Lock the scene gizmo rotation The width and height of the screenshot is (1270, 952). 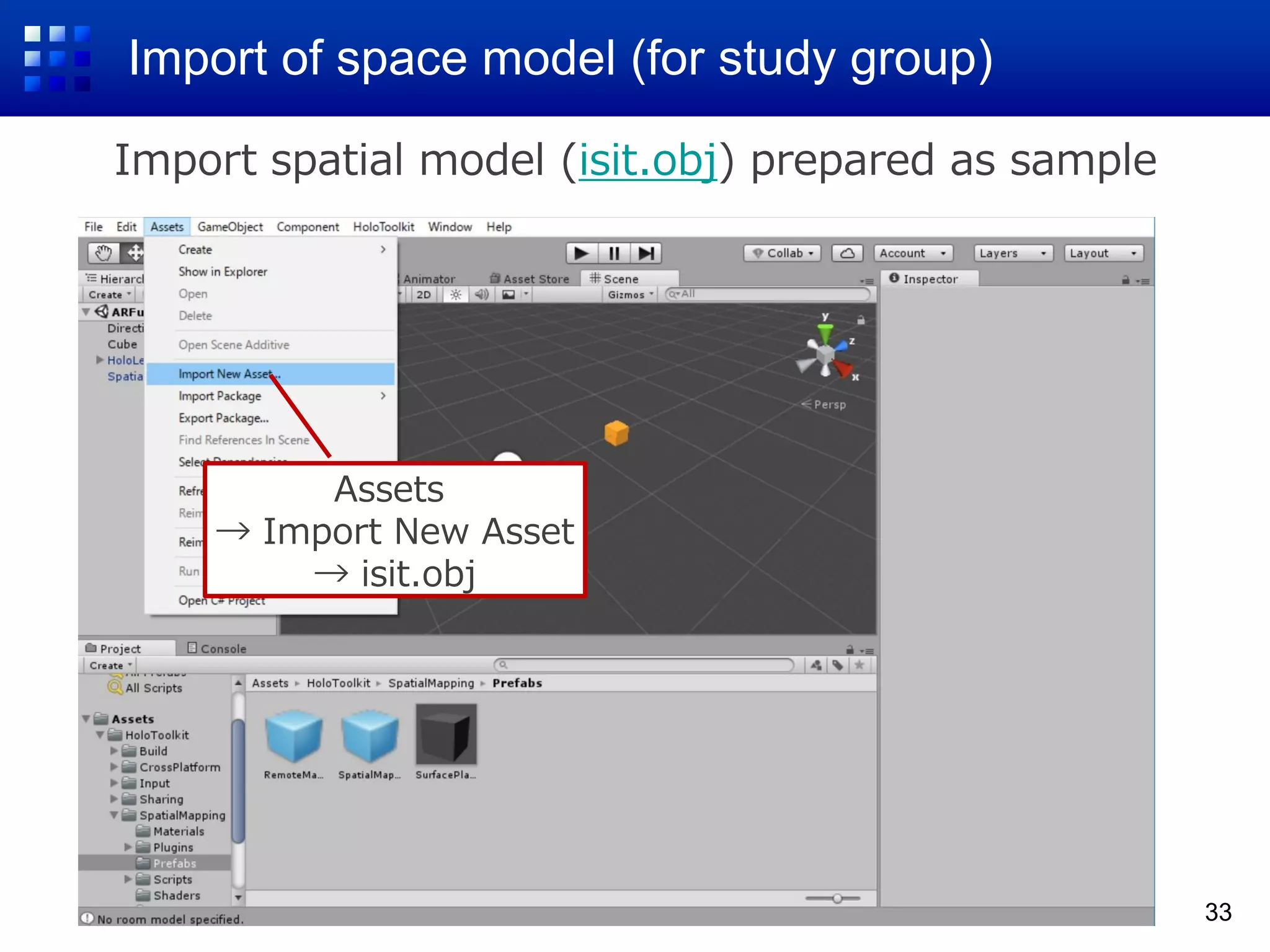861,320
